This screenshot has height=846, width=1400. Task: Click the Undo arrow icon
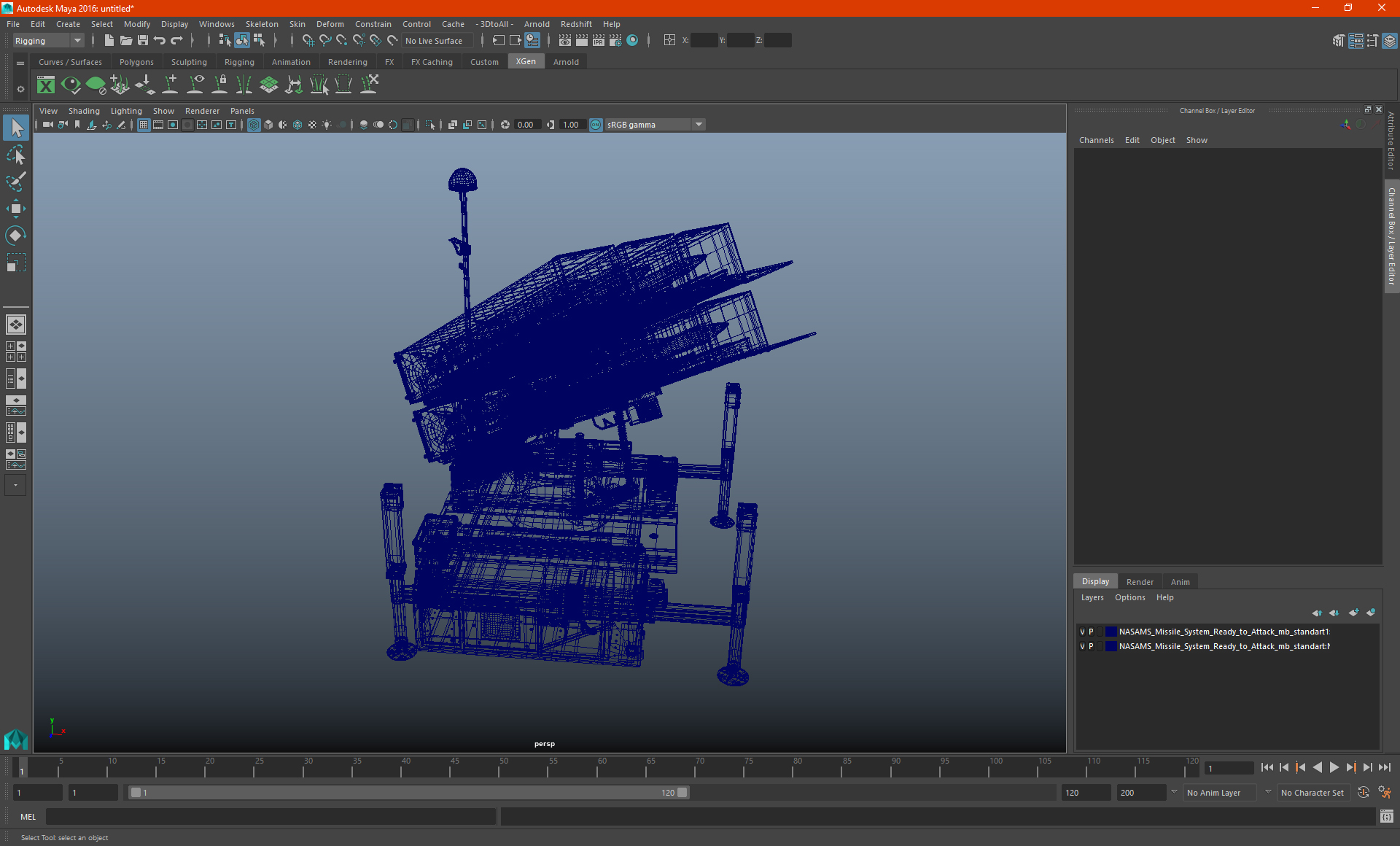[160, 41]
